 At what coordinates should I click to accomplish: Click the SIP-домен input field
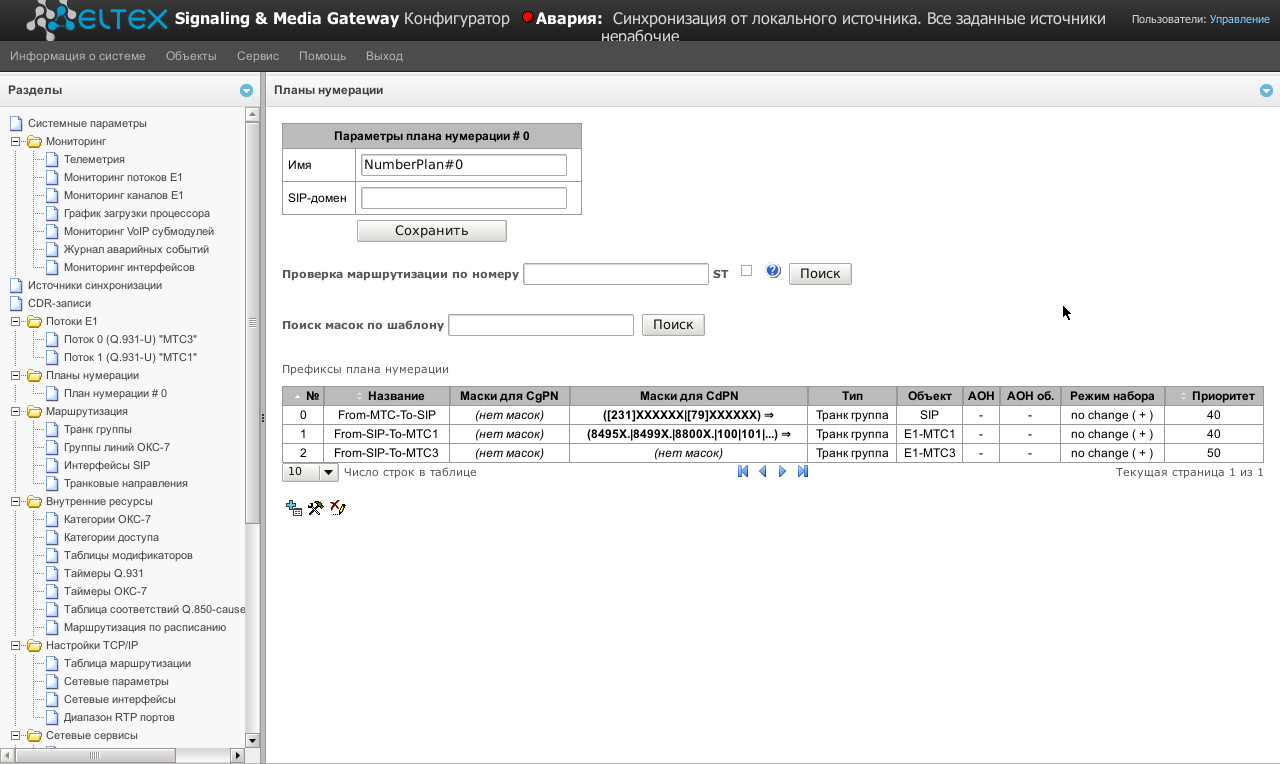[x=464, y=198]
